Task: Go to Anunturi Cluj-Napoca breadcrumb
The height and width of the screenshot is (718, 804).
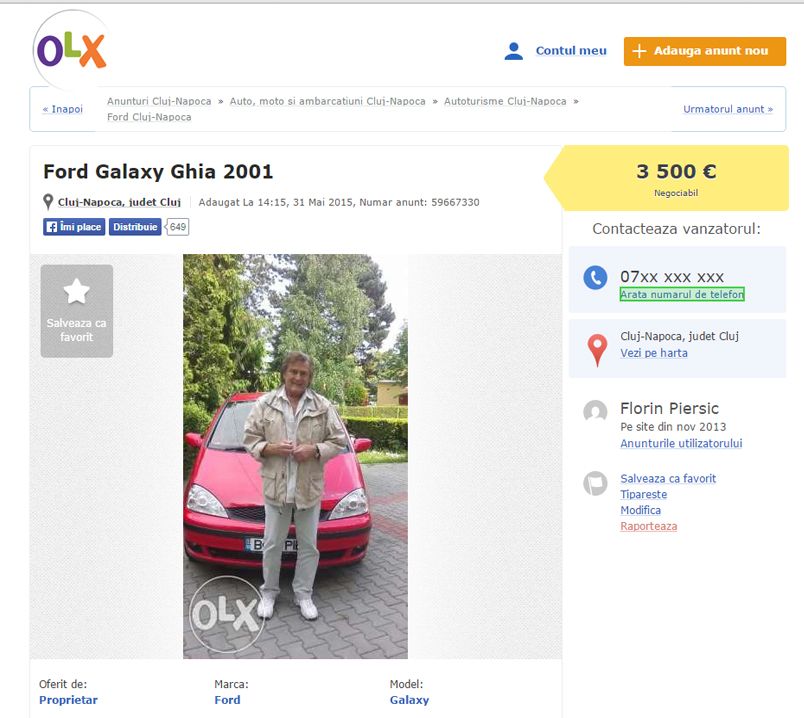Action: click(x=159, y=101)
